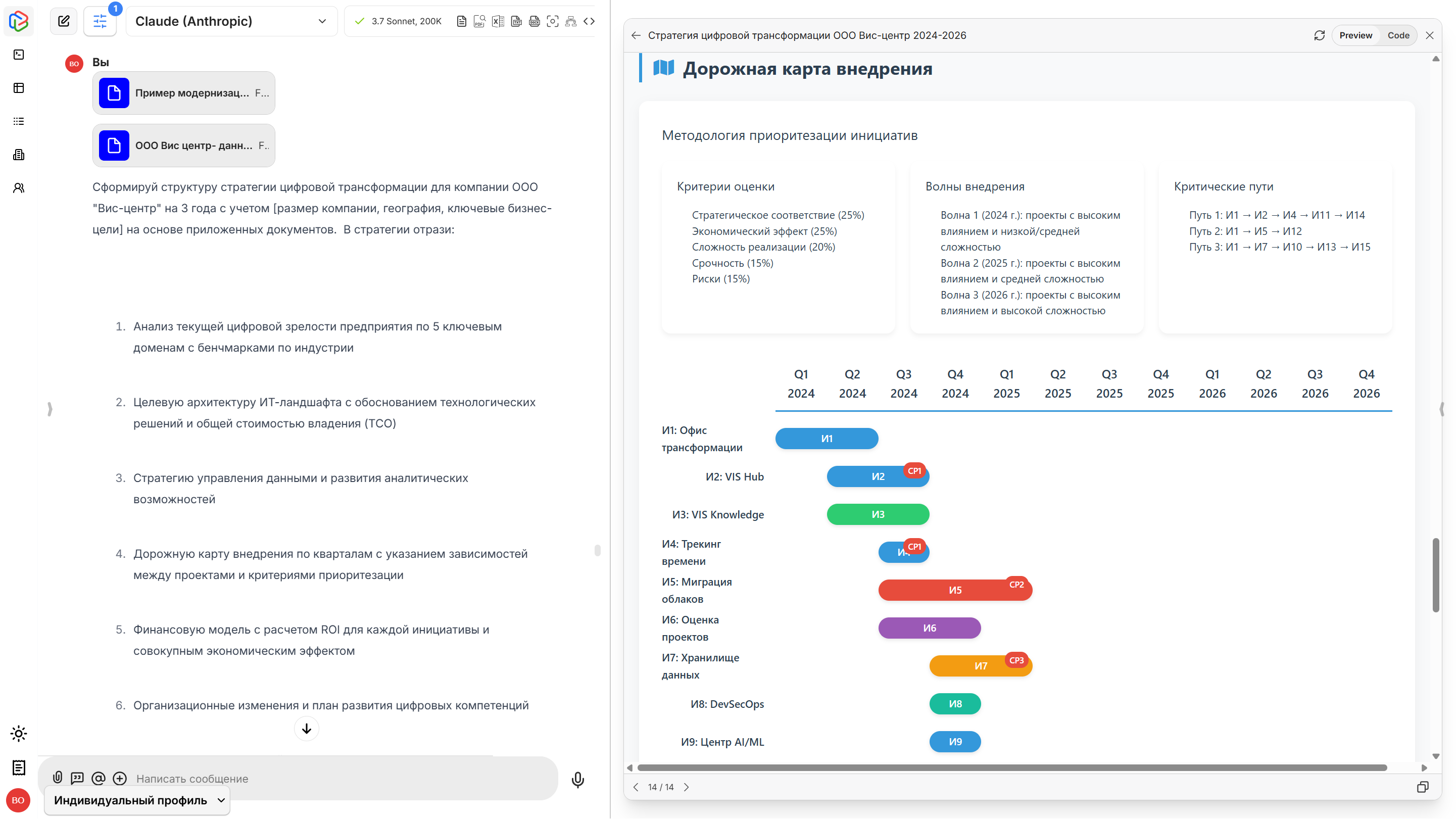
Task: Switch artifact view to Code
Action: point(1398,35)
